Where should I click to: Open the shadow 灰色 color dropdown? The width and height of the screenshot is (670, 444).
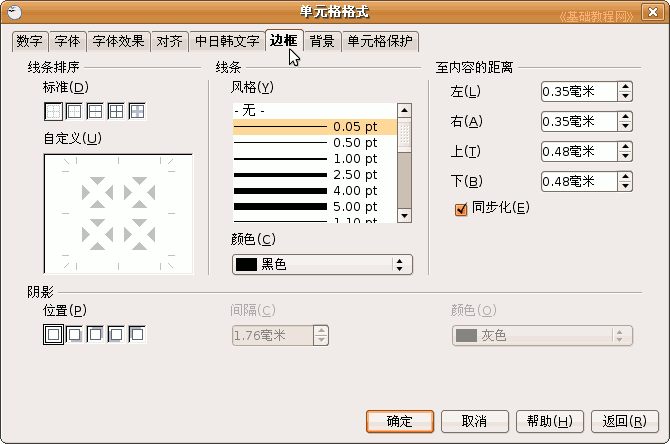(x=542, y=335)
